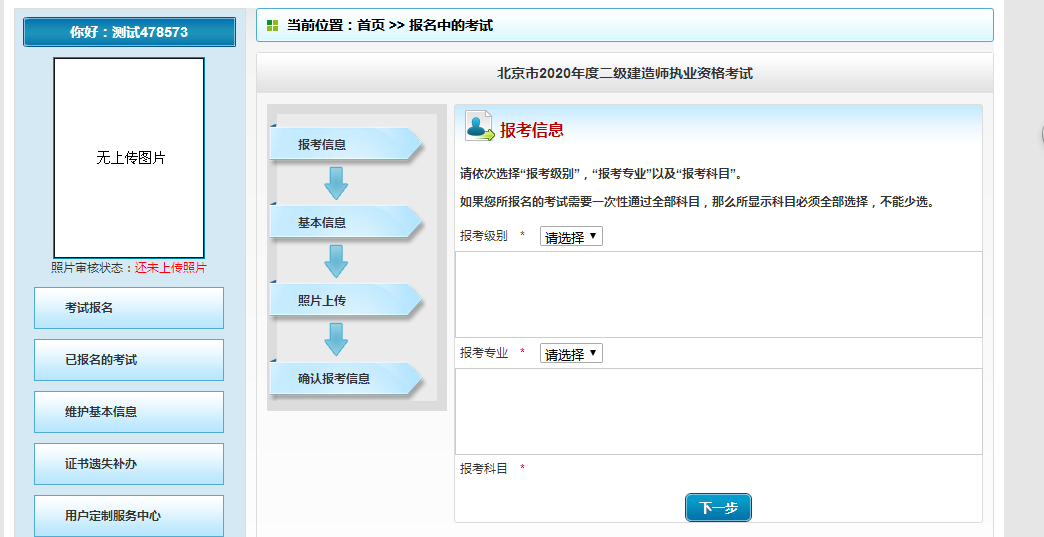1044x537 pixels.
Task: Choose 用户定制服务中心 sidebar entry
Action: pos(129,516)
